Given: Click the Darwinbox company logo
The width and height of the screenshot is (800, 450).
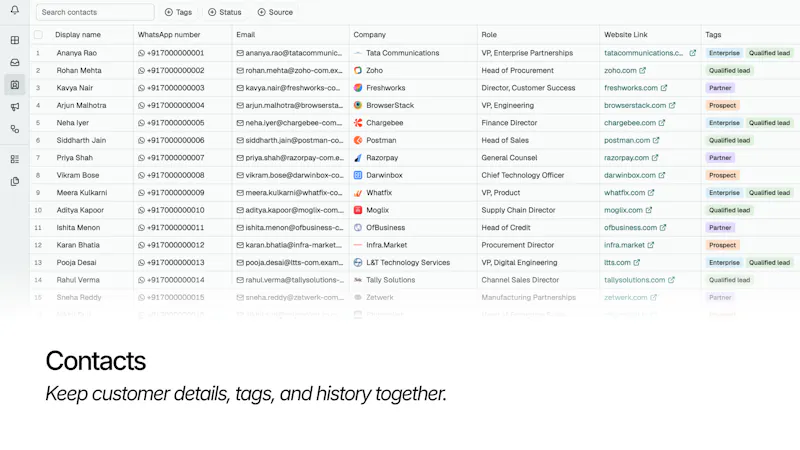Looking at the screenshot, I should pos(358,175).
